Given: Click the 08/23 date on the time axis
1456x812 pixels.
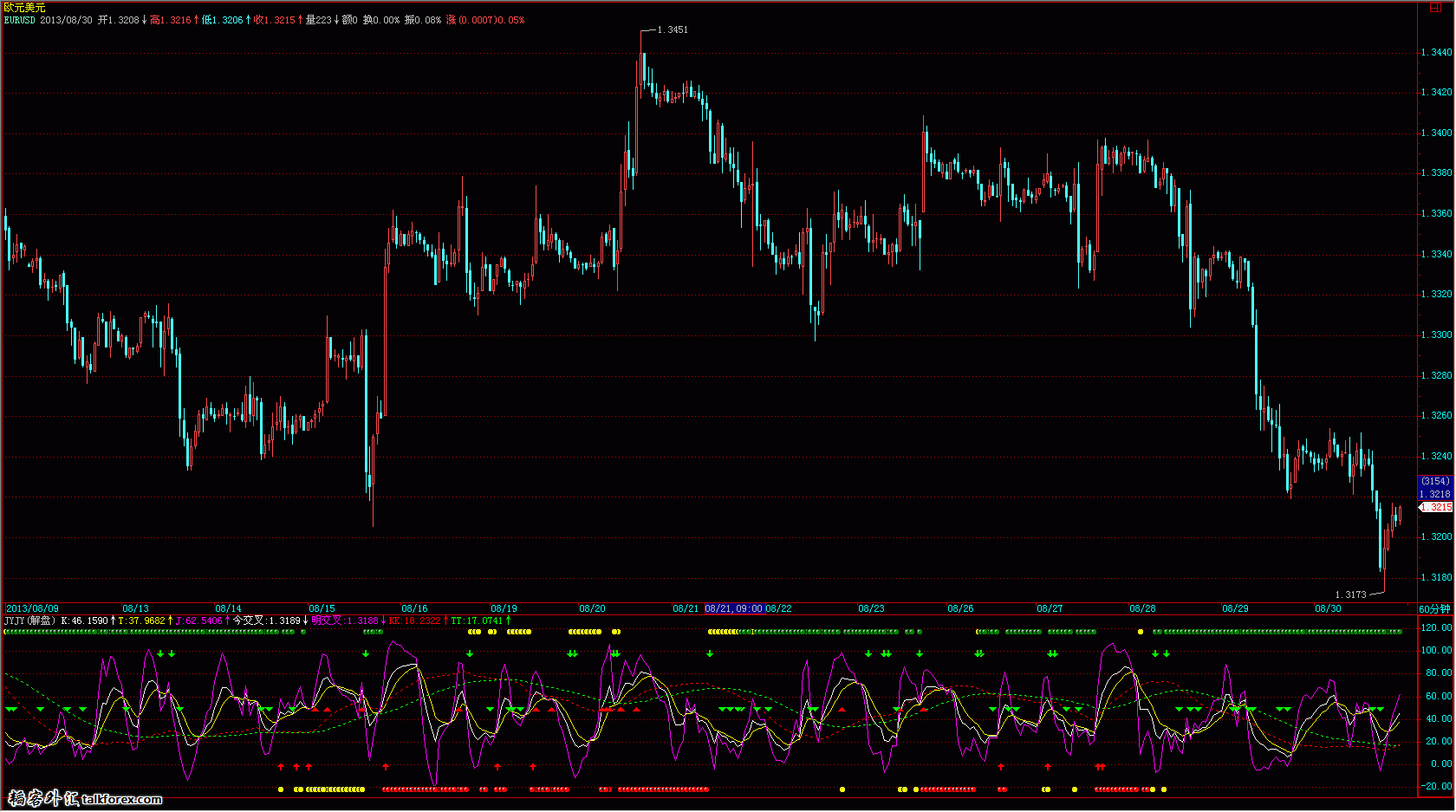Looking at the screenshot, I should [871, 608].
